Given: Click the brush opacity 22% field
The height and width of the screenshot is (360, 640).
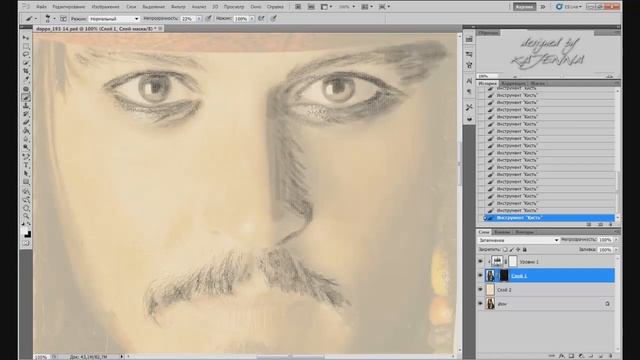Looking at the screenshot, I should click(188, 19).
